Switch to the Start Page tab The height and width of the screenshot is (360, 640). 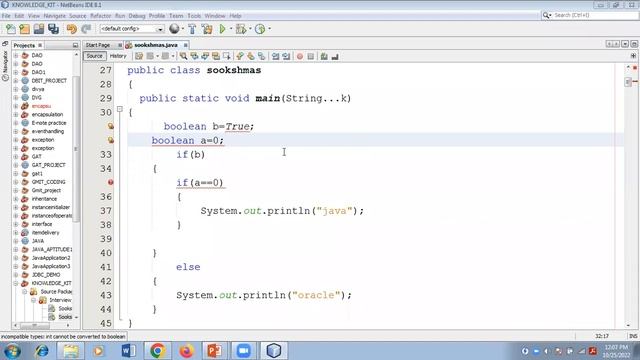pyautogui.click(x=98, y=45)
